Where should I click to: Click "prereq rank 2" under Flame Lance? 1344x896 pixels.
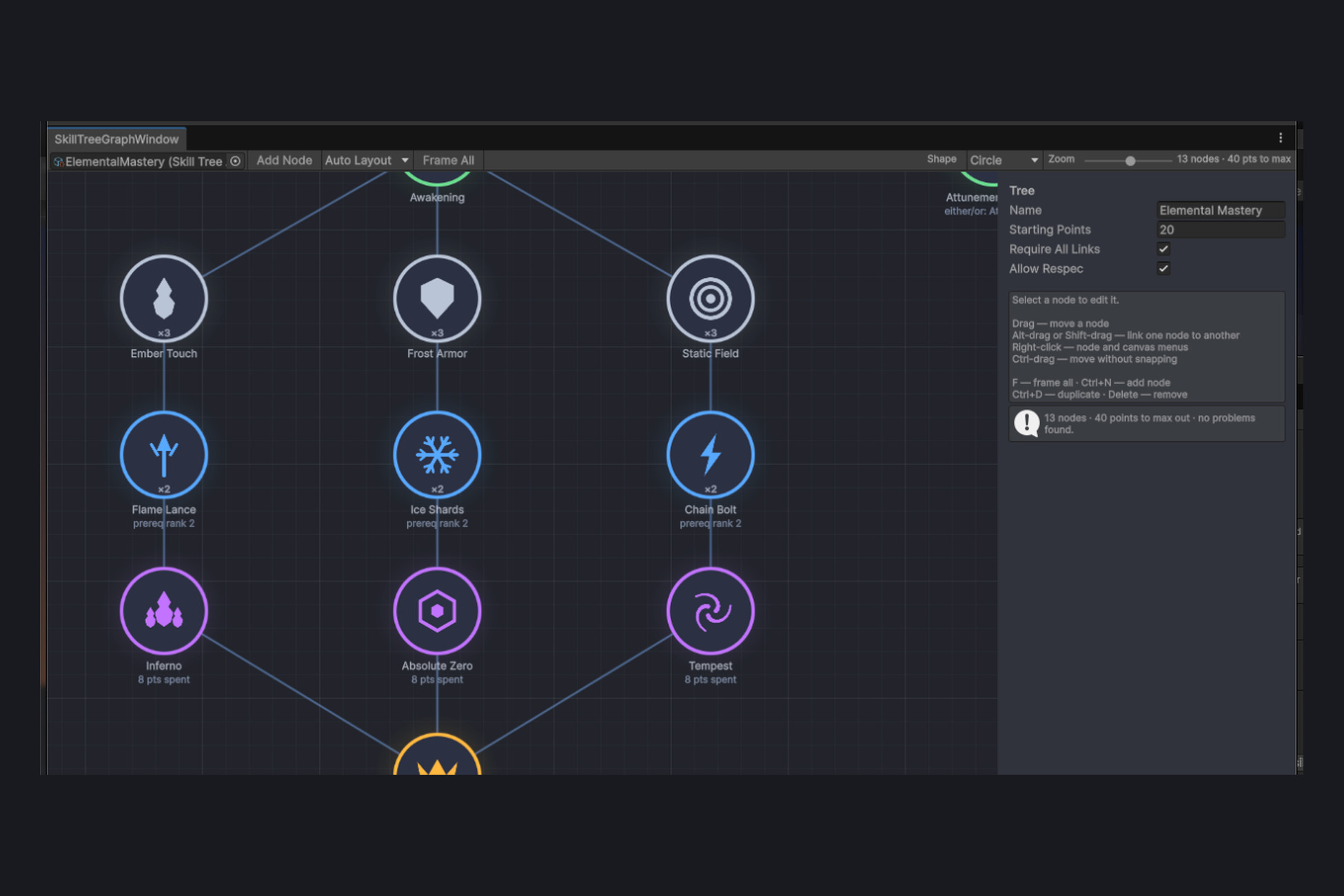click(164, 524)
